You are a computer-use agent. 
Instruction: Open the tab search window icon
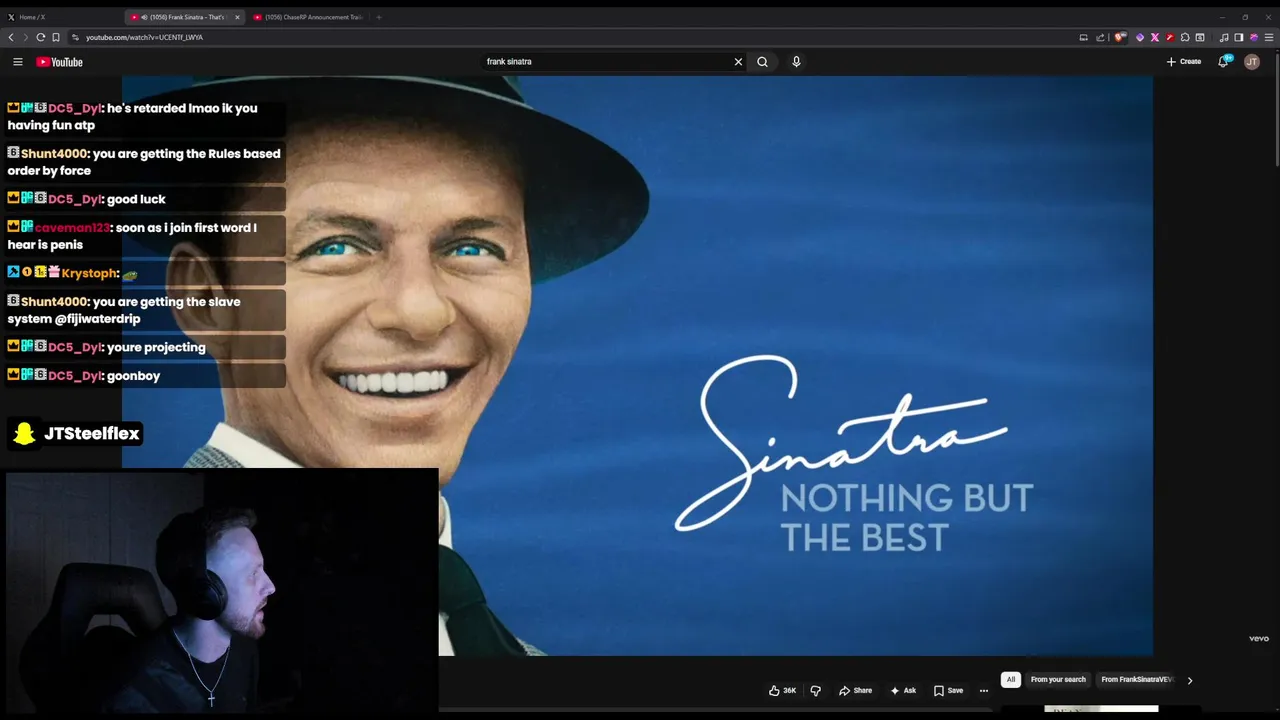click(1200, 37)
